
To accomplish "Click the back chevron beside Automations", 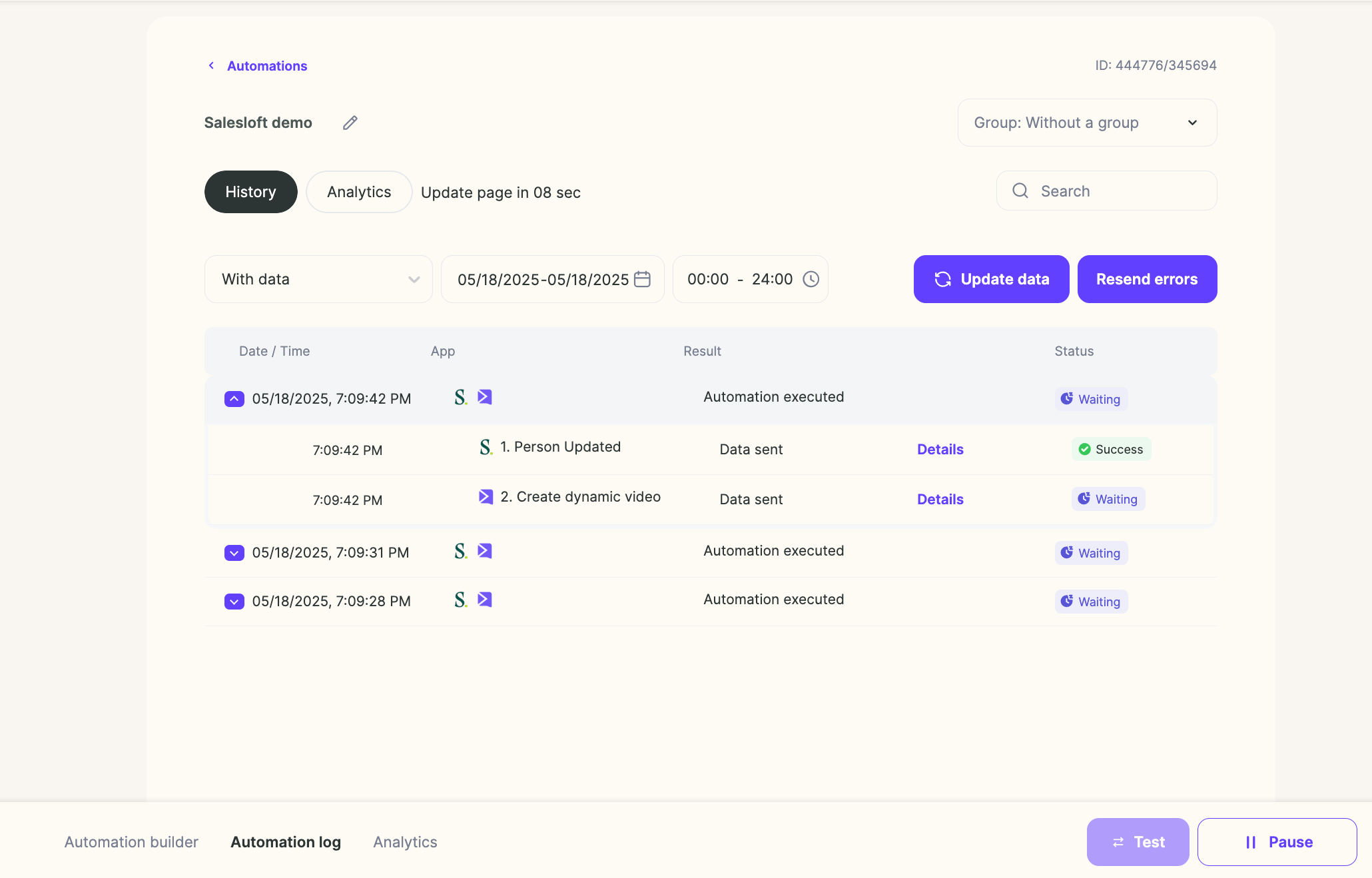I will [x=211, y=65].
